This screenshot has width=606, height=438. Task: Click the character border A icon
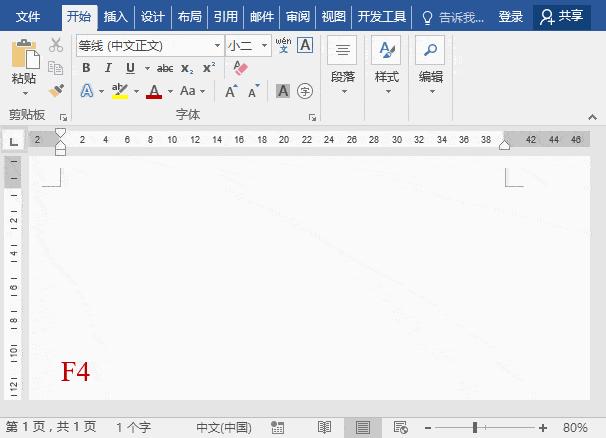[305, 45]
